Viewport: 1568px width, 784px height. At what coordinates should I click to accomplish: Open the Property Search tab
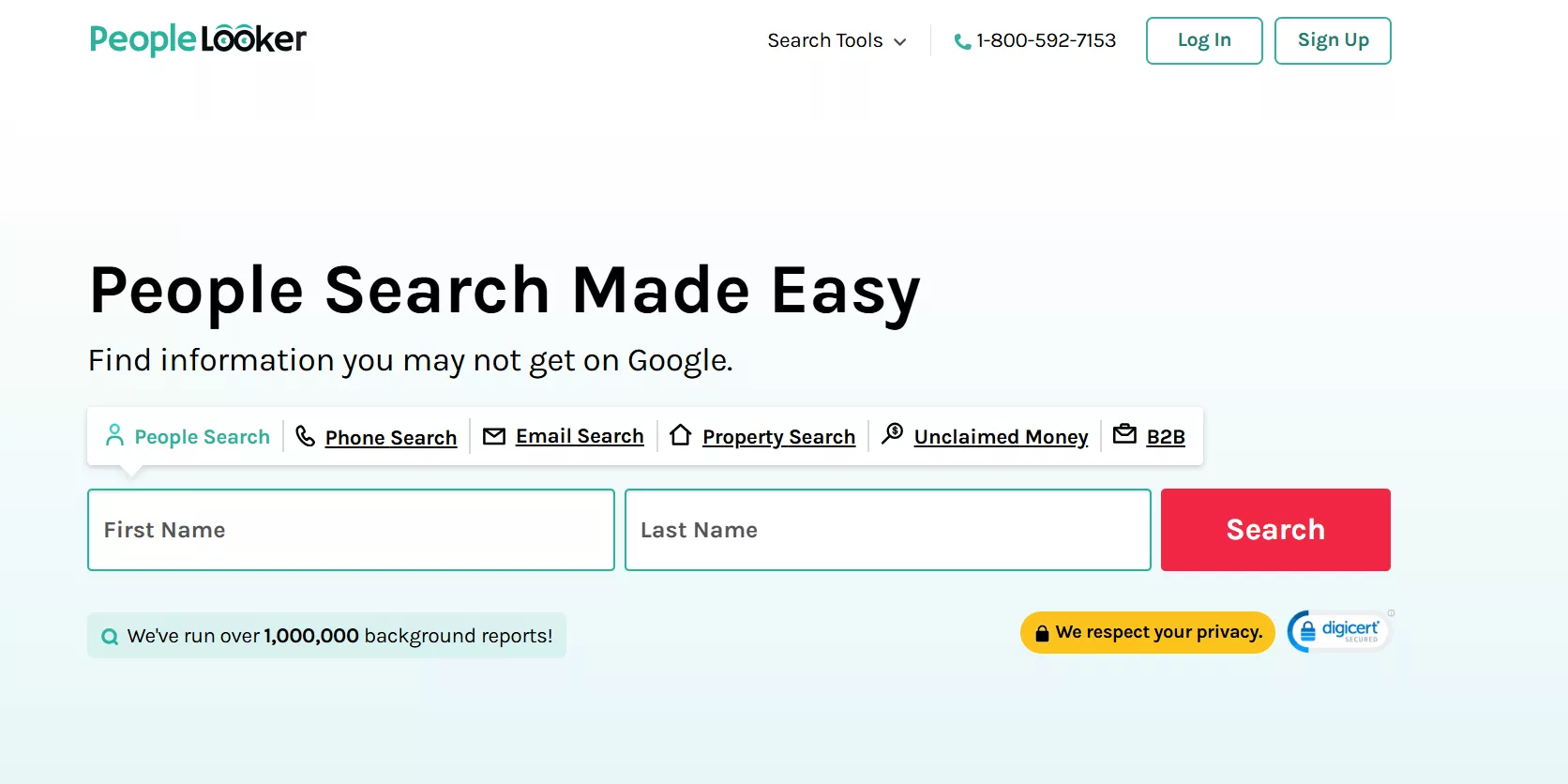(x=763, y=436)
